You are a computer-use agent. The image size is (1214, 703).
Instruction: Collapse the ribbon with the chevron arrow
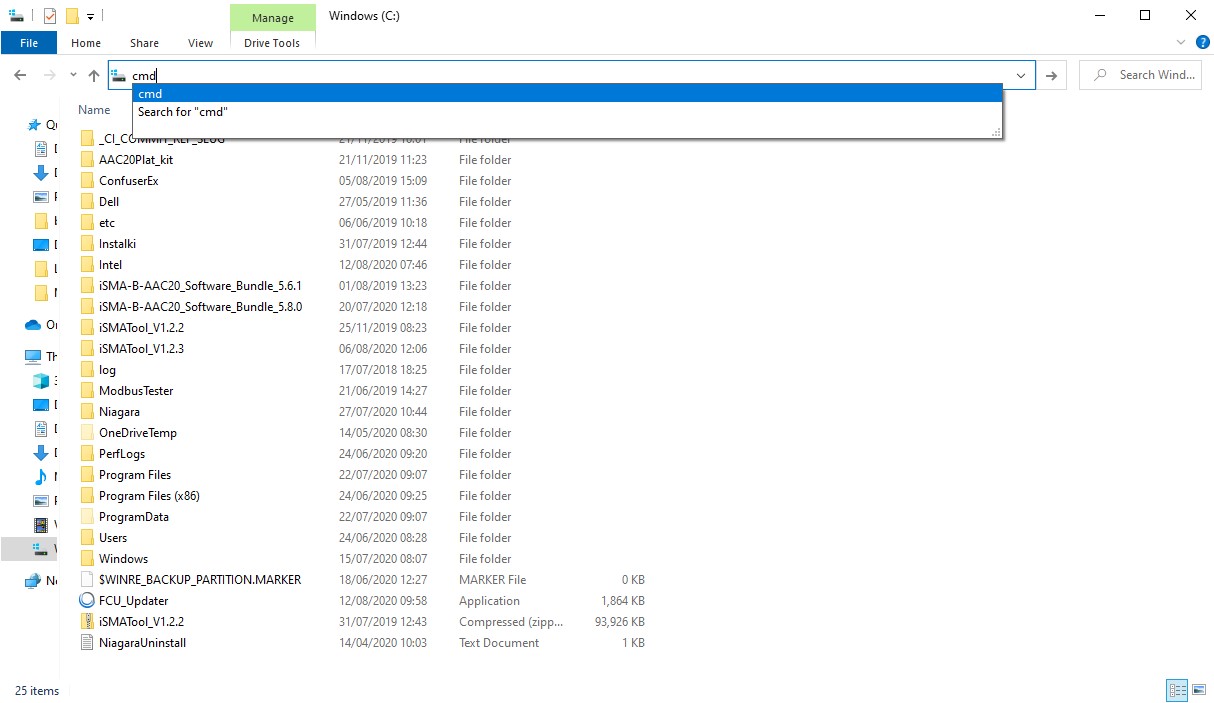pos(1181,42)
